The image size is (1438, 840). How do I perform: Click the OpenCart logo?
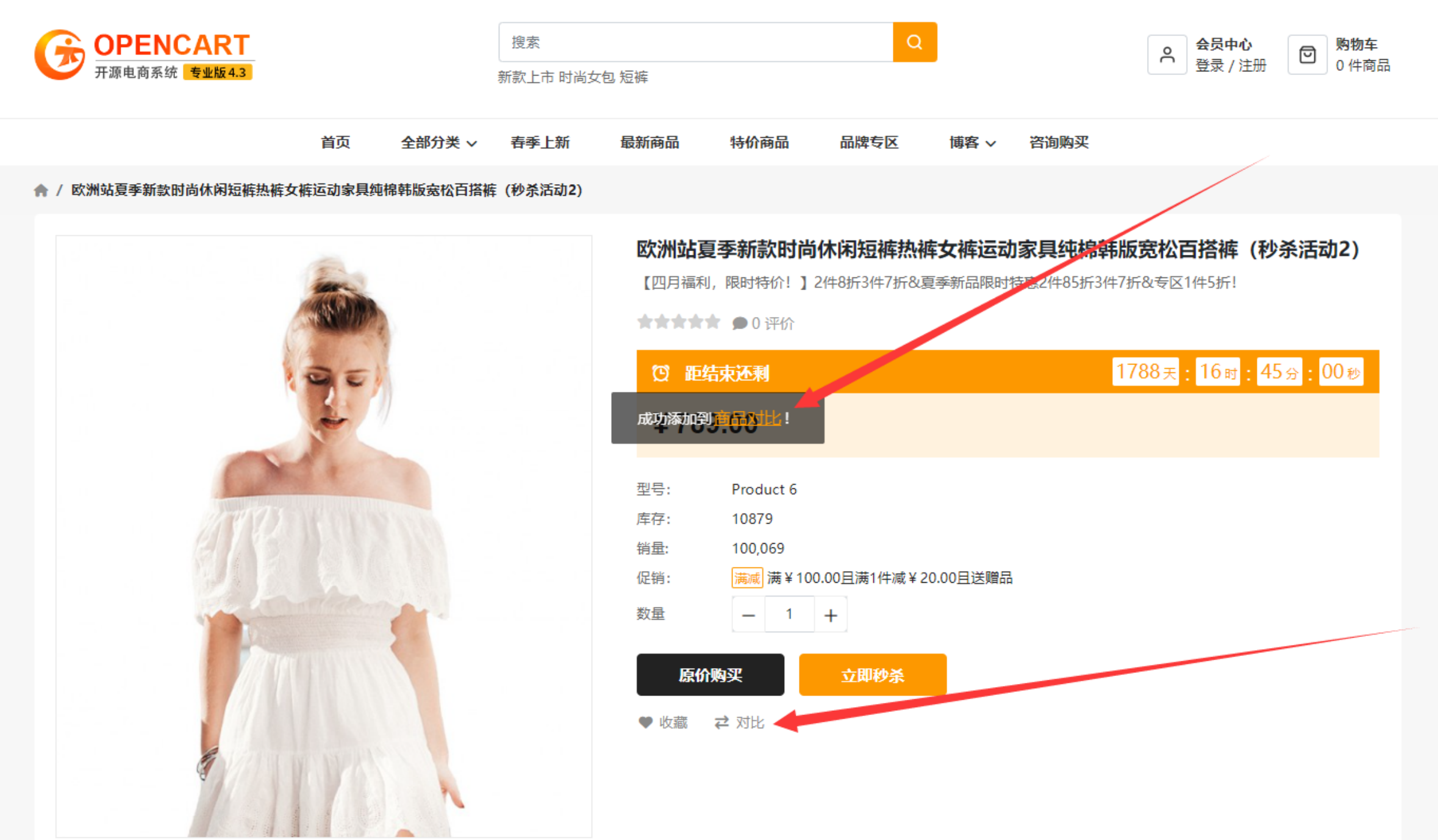144,55
